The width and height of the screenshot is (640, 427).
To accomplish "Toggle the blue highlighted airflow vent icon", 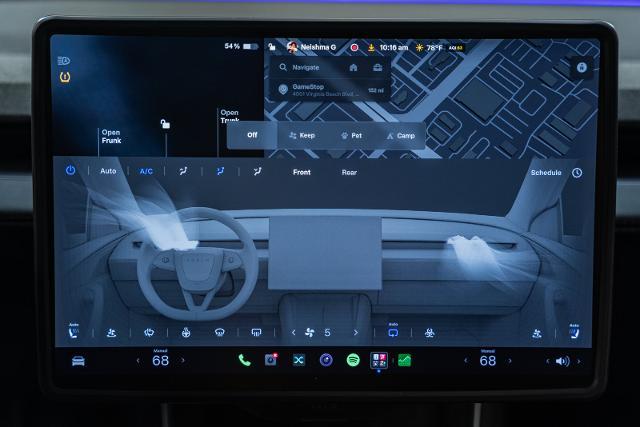I will (x=220, y=171).
